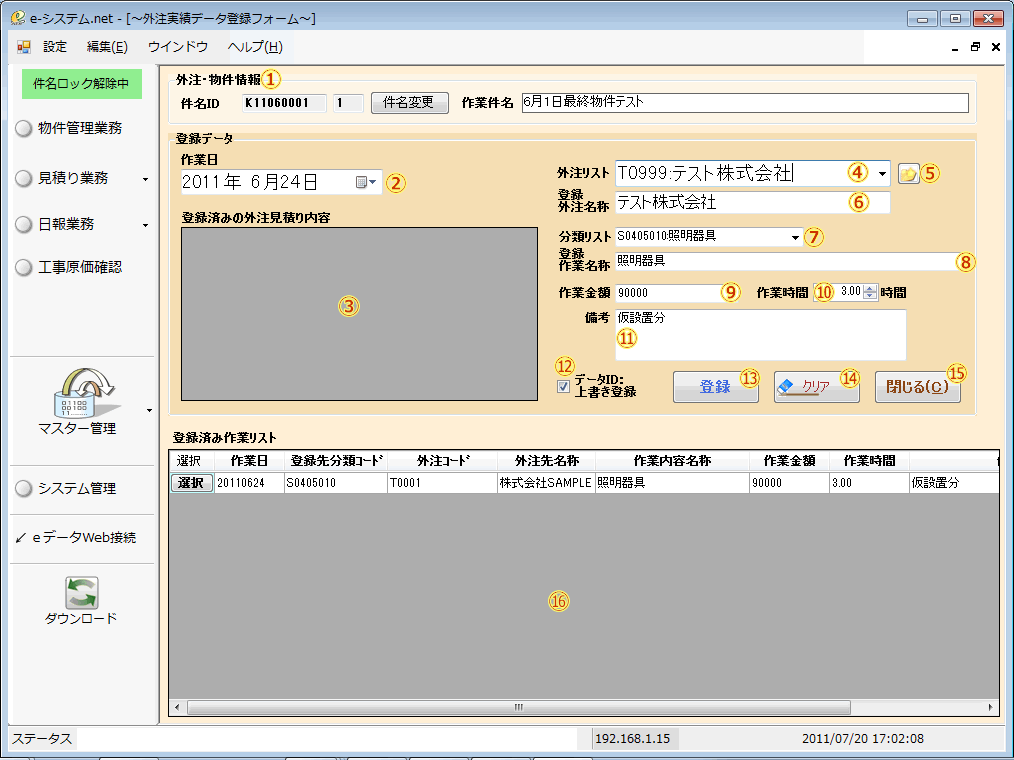Grab the horizontal scrollbar thumb of the work list
The height and width of the screenshot is (760, 1014).
pyautogui.click(x=519, y=707)
